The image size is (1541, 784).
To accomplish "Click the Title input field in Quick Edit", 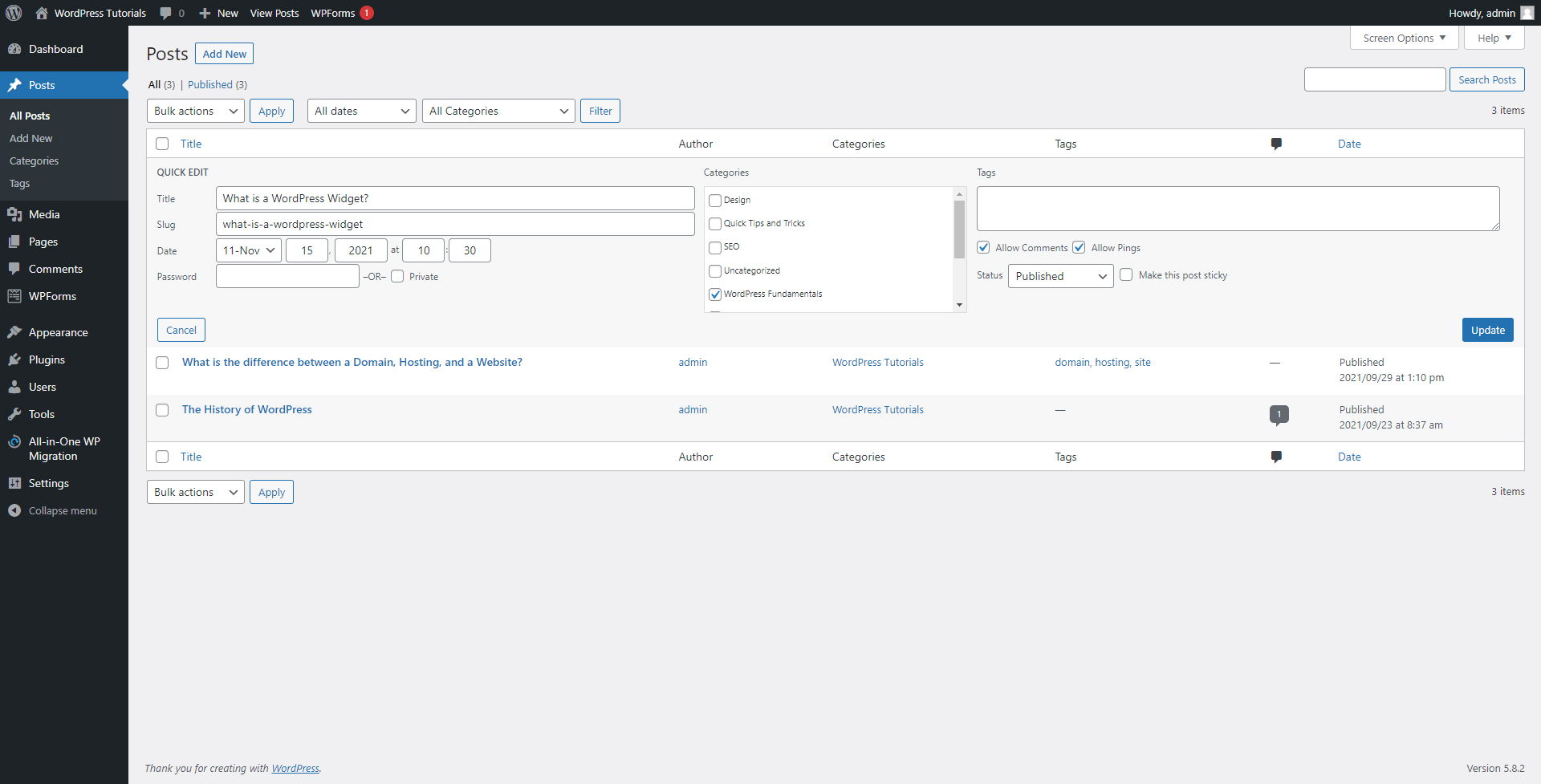I will pyautogui.click(x=455, y=198).
